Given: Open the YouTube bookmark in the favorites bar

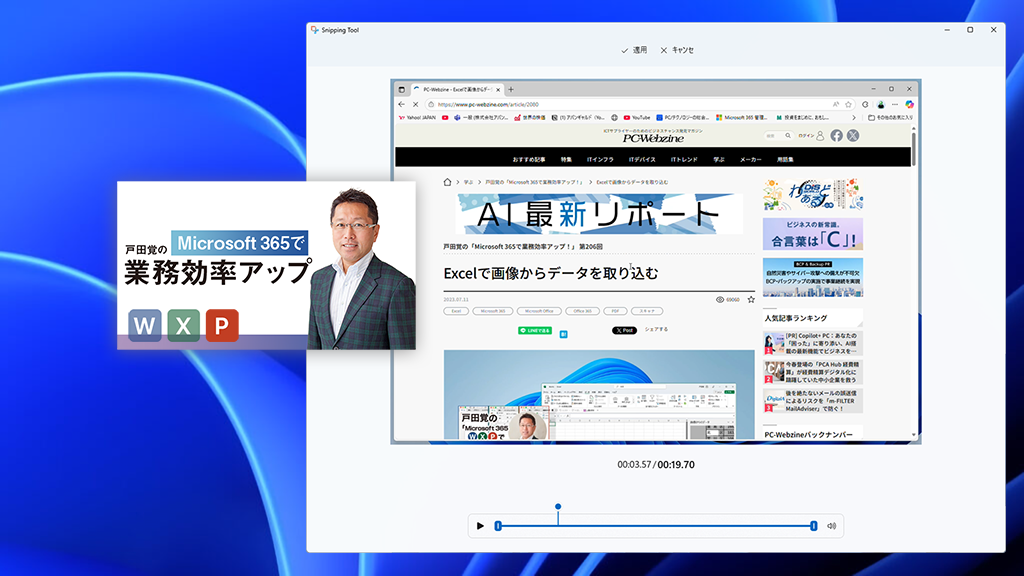Looking at the screenshot, I should 637,118.
